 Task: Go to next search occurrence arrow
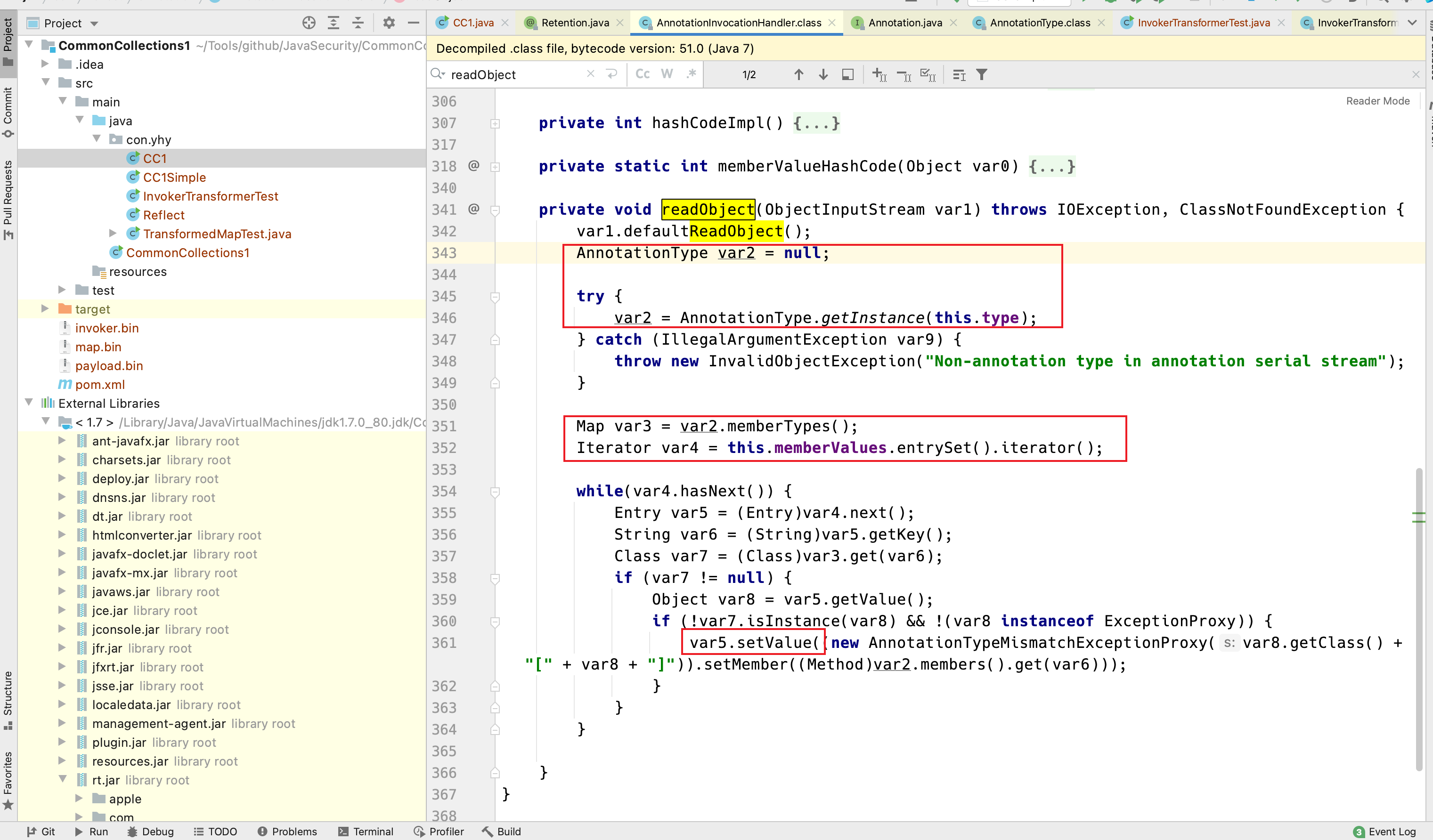(x=823, y=74)
